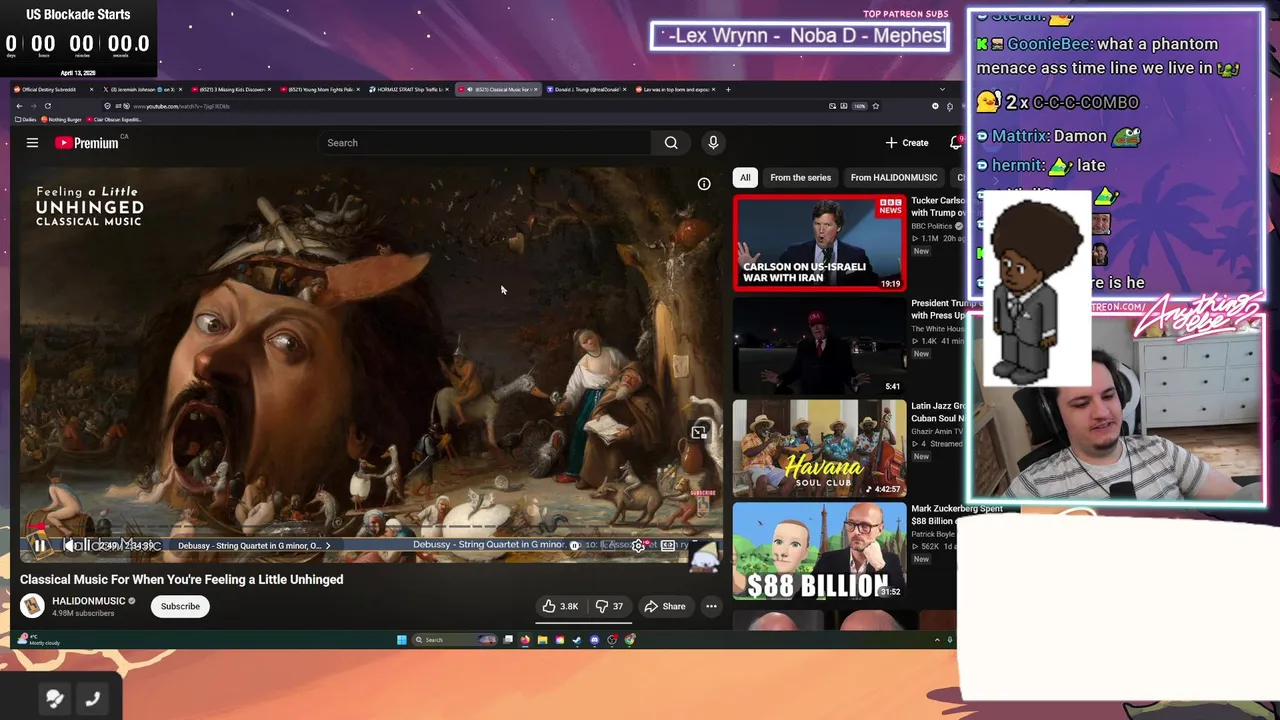Open video info card icon
1280x720 pixels.
coord(704,184)
